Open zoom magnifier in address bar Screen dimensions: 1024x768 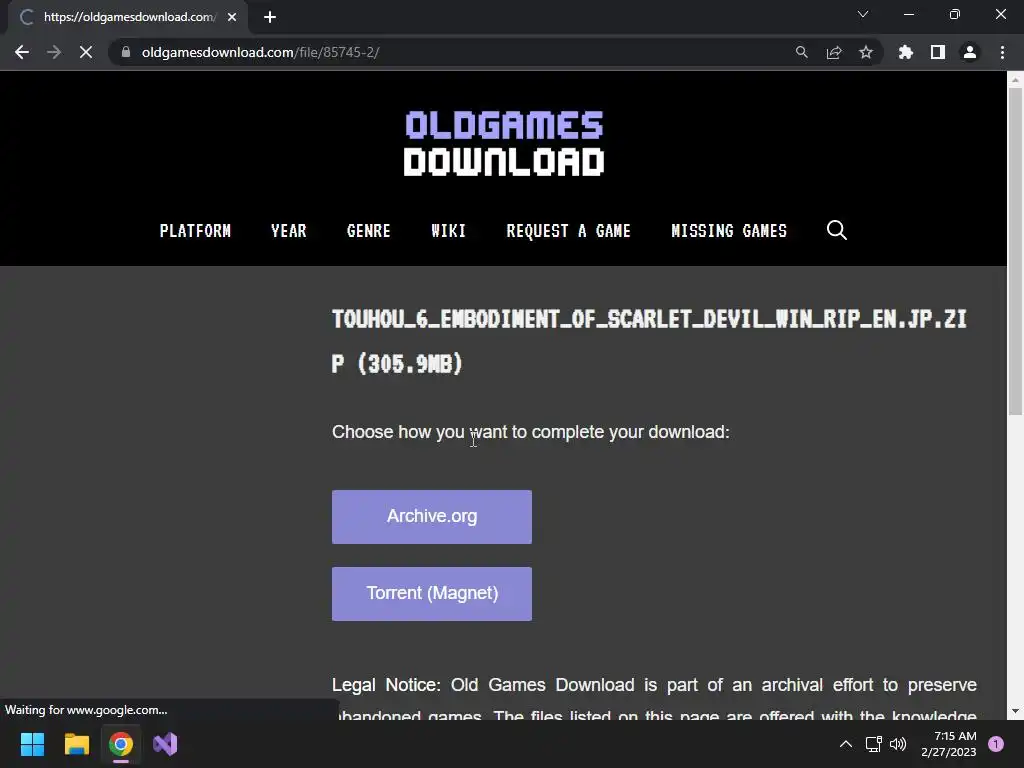coord(801,52)
